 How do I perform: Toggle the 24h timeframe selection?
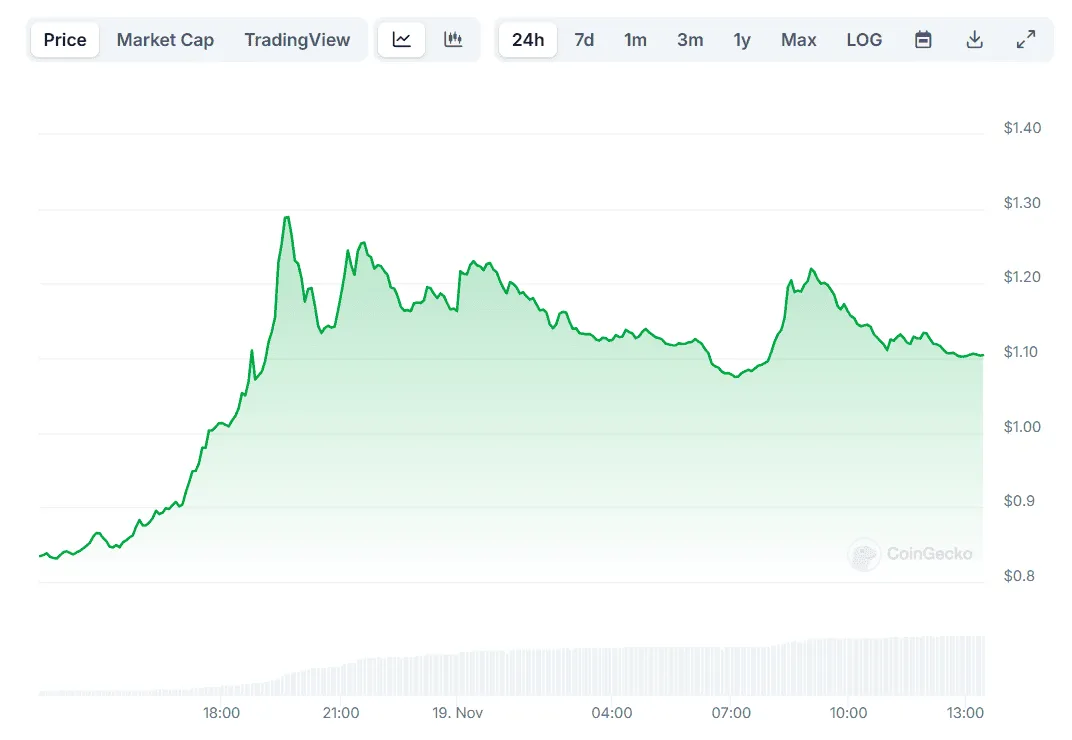(x=527, y=39)
